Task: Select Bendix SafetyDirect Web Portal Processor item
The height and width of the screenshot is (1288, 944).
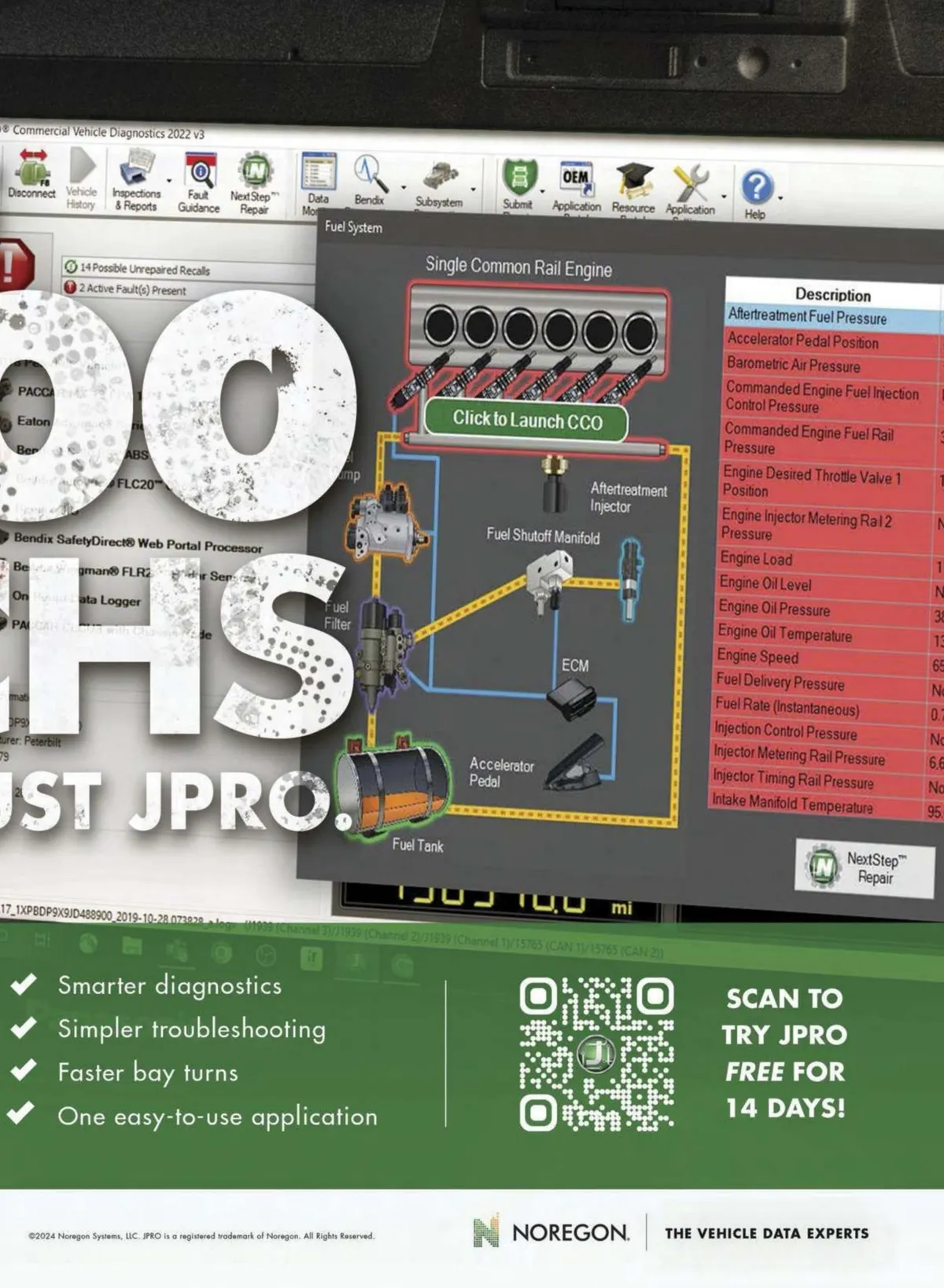Action: 138,542
